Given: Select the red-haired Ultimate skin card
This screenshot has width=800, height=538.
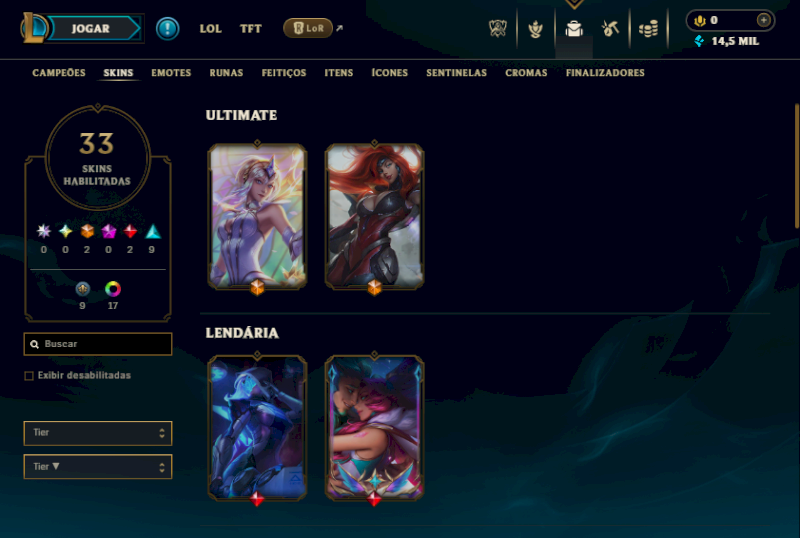Looking at the screenshot, I should pyautogui.click(x=374, y=216).
